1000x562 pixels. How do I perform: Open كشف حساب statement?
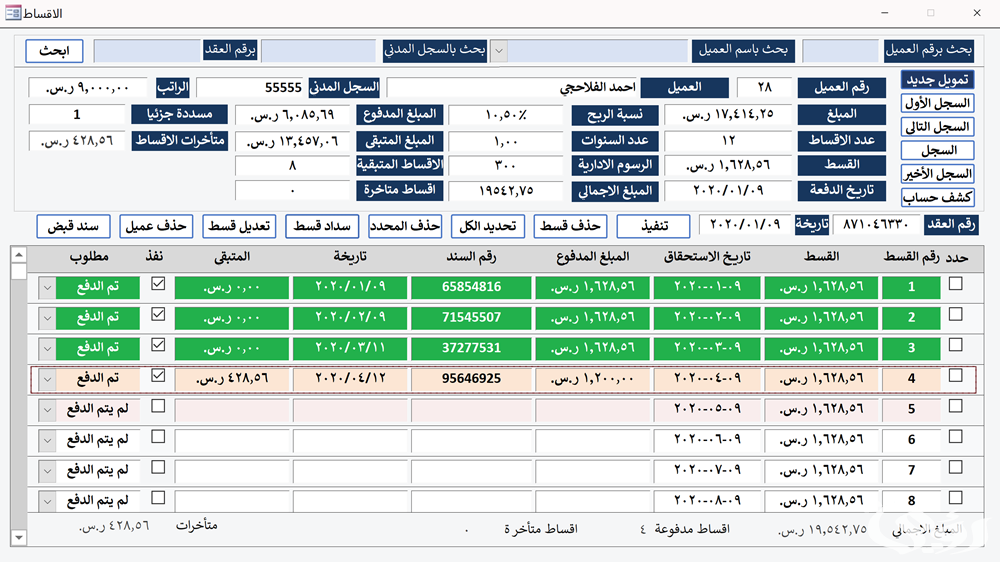point(938,197)
